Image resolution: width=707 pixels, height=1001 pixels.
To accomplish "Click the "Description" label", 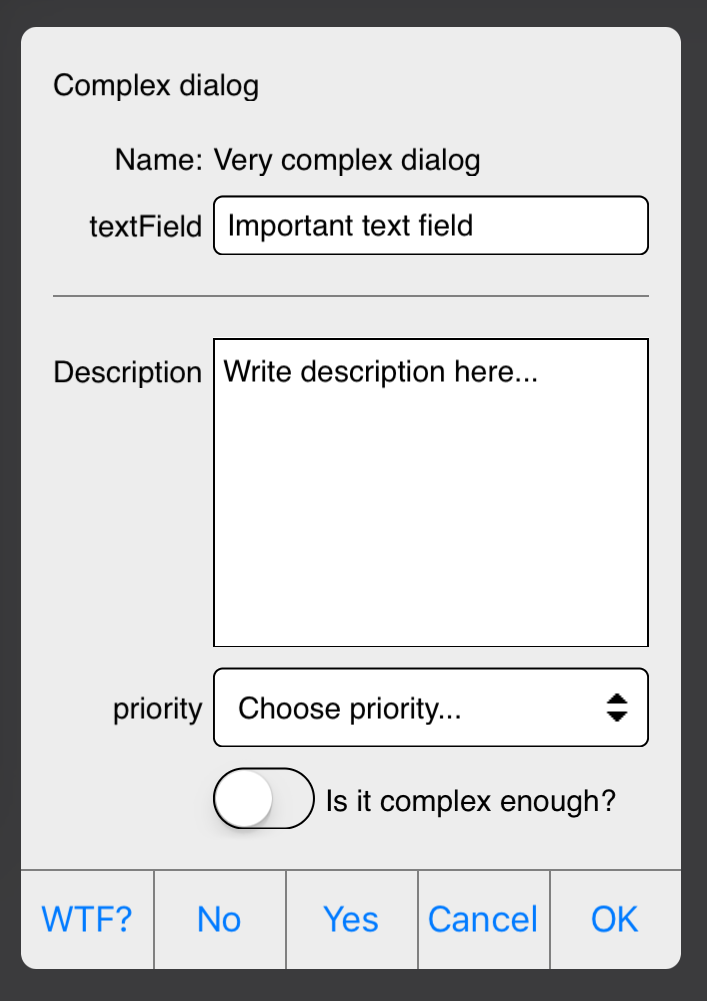I will tap(127, 373).
